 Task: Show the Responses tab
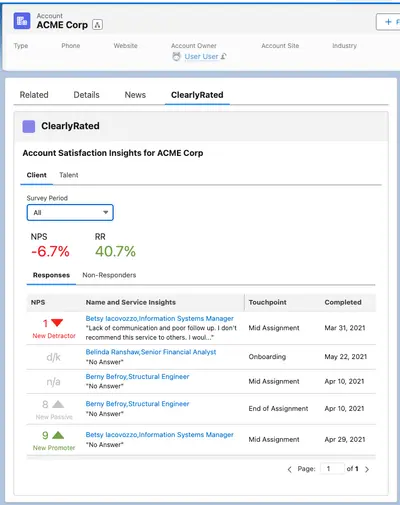pos(51,275)
